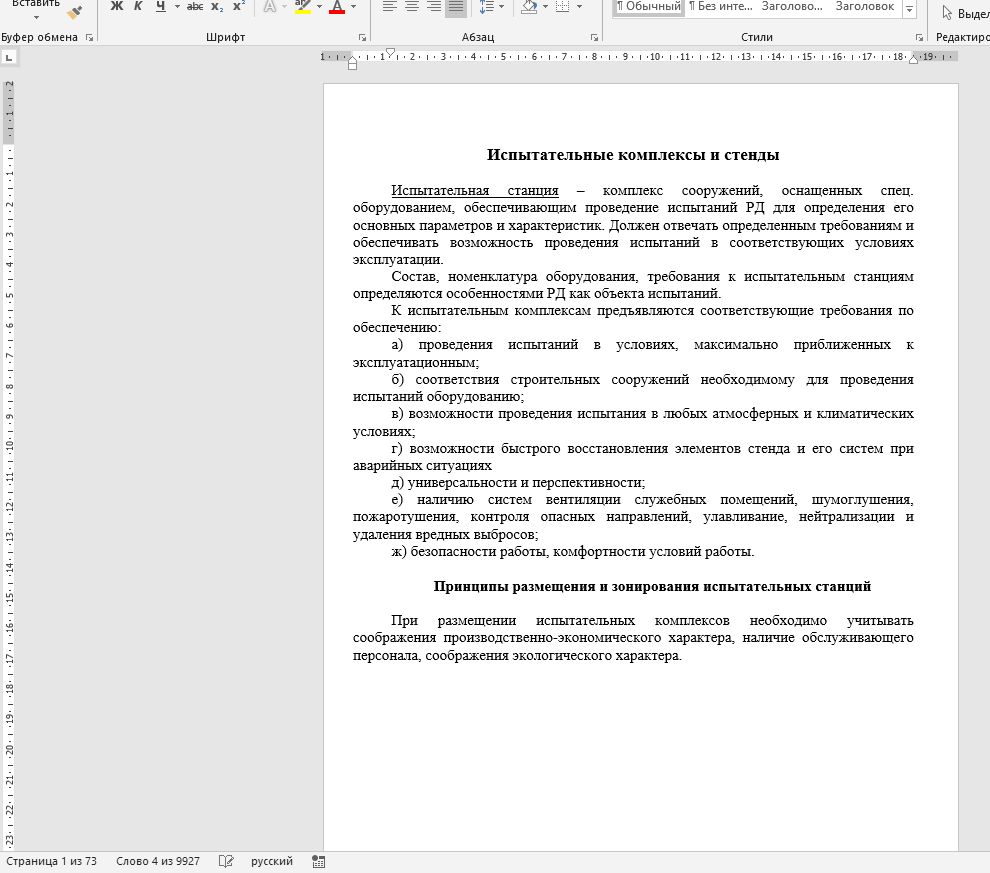990x873 pixels.
Task: Open the proofing book icon in status bar
Action: tap(227, 861)
